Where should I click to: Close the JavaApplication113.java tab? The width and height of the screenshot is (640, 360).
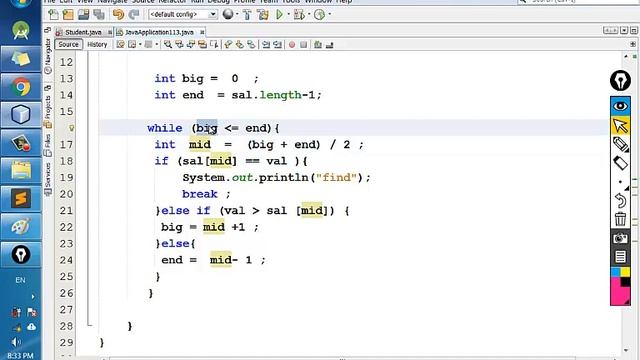[x=202, y=32]
